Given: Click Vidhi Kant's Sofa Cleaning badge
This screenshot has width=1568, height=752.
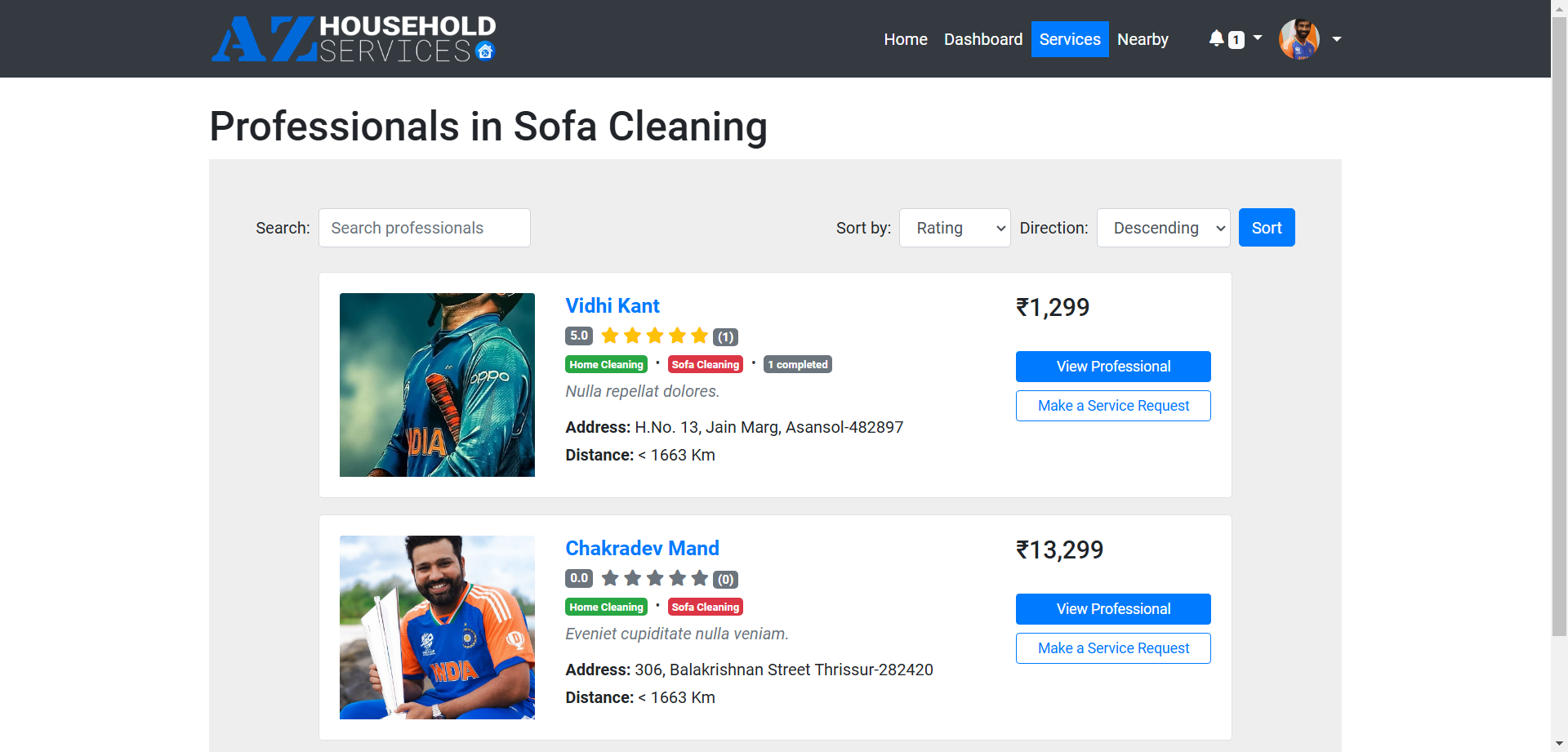Looking at the screenshot, I should click(705, 364).
